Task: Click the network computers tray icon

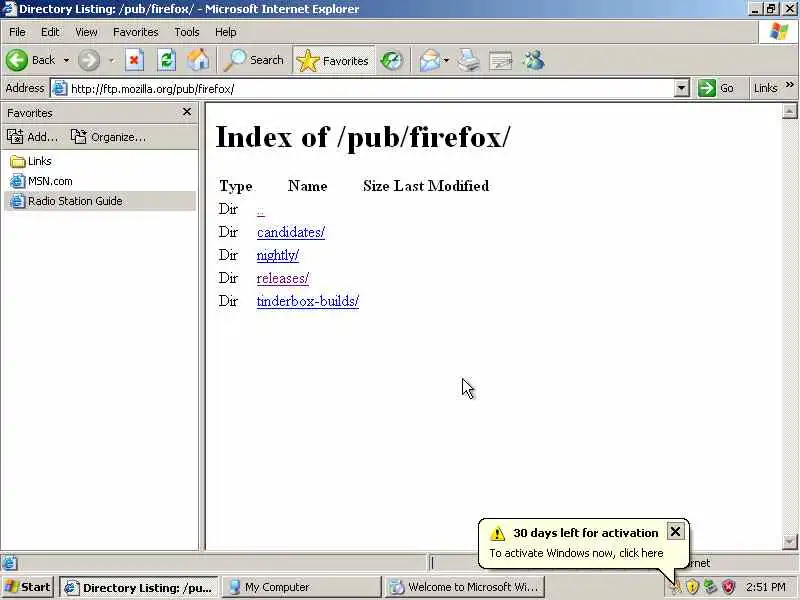Action: tap(710, 587)
